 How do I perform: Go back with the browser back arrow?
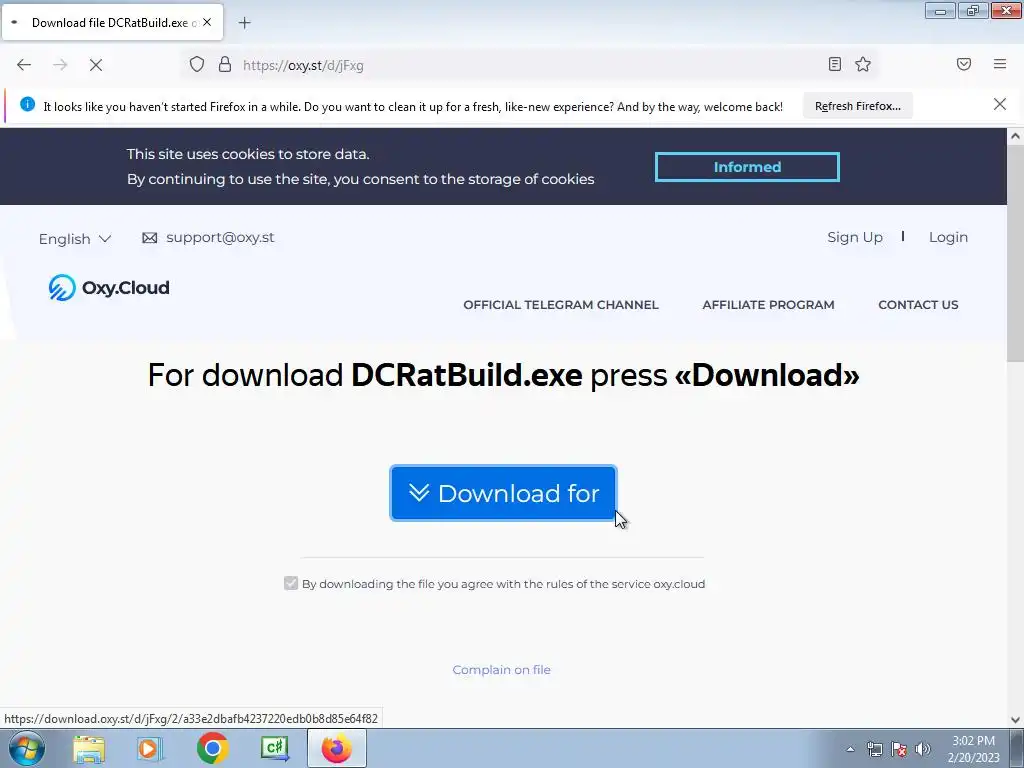pos(24,65)
